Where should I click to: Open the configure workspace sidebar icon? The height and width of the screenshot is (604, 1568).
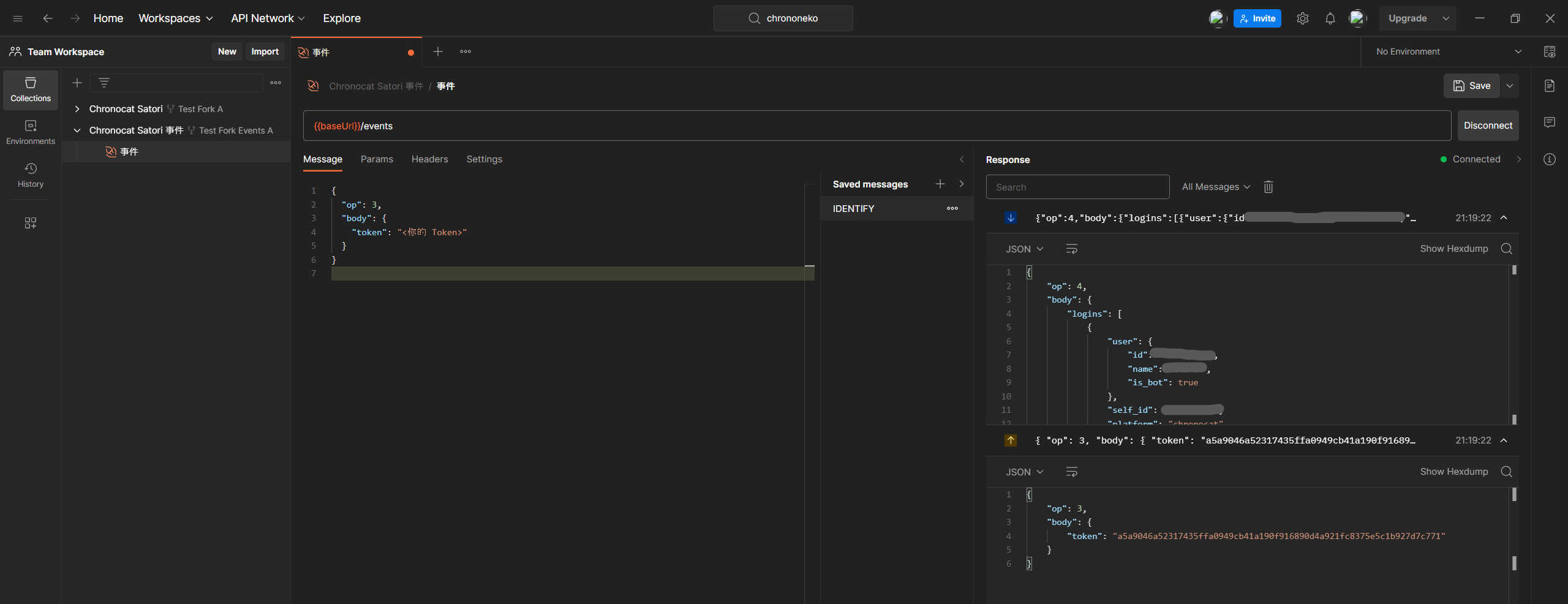(x=31, y=222)
